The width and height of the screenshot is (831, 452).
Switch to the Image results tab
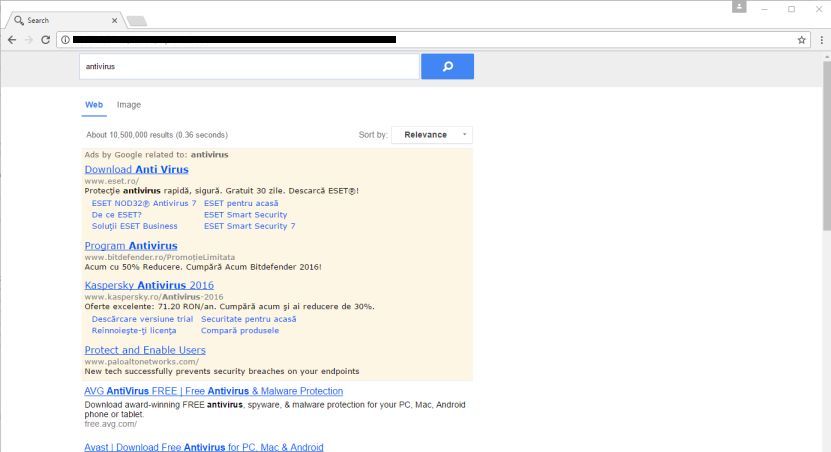point(129,104)
